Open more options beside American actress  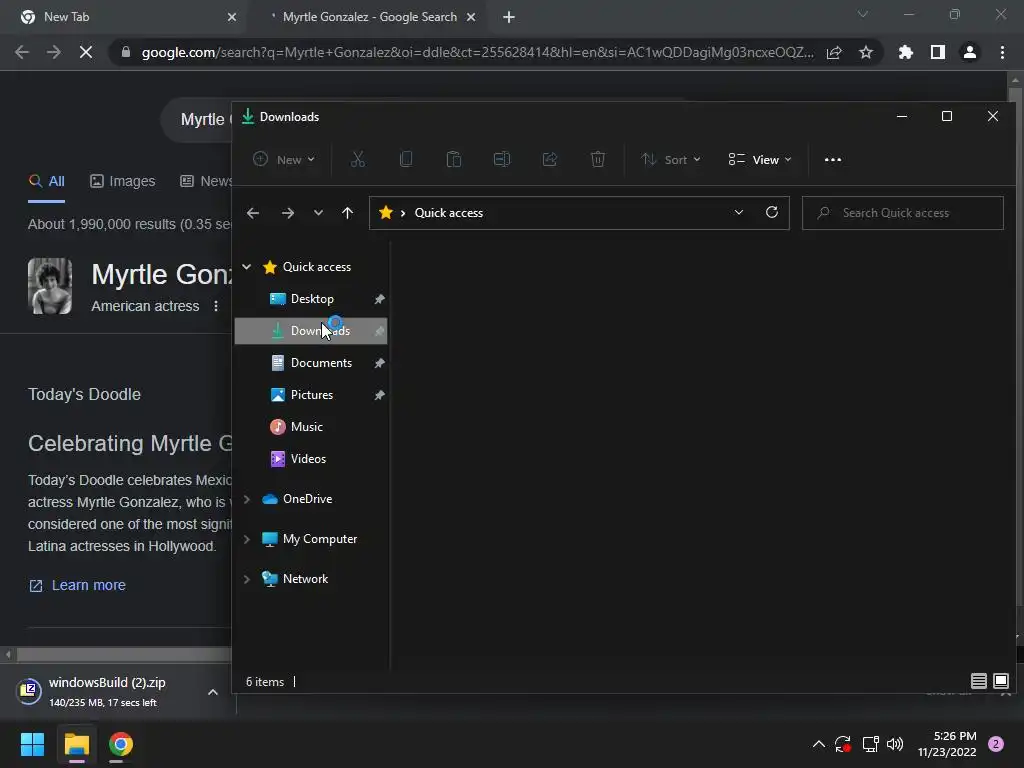point(216,306)
